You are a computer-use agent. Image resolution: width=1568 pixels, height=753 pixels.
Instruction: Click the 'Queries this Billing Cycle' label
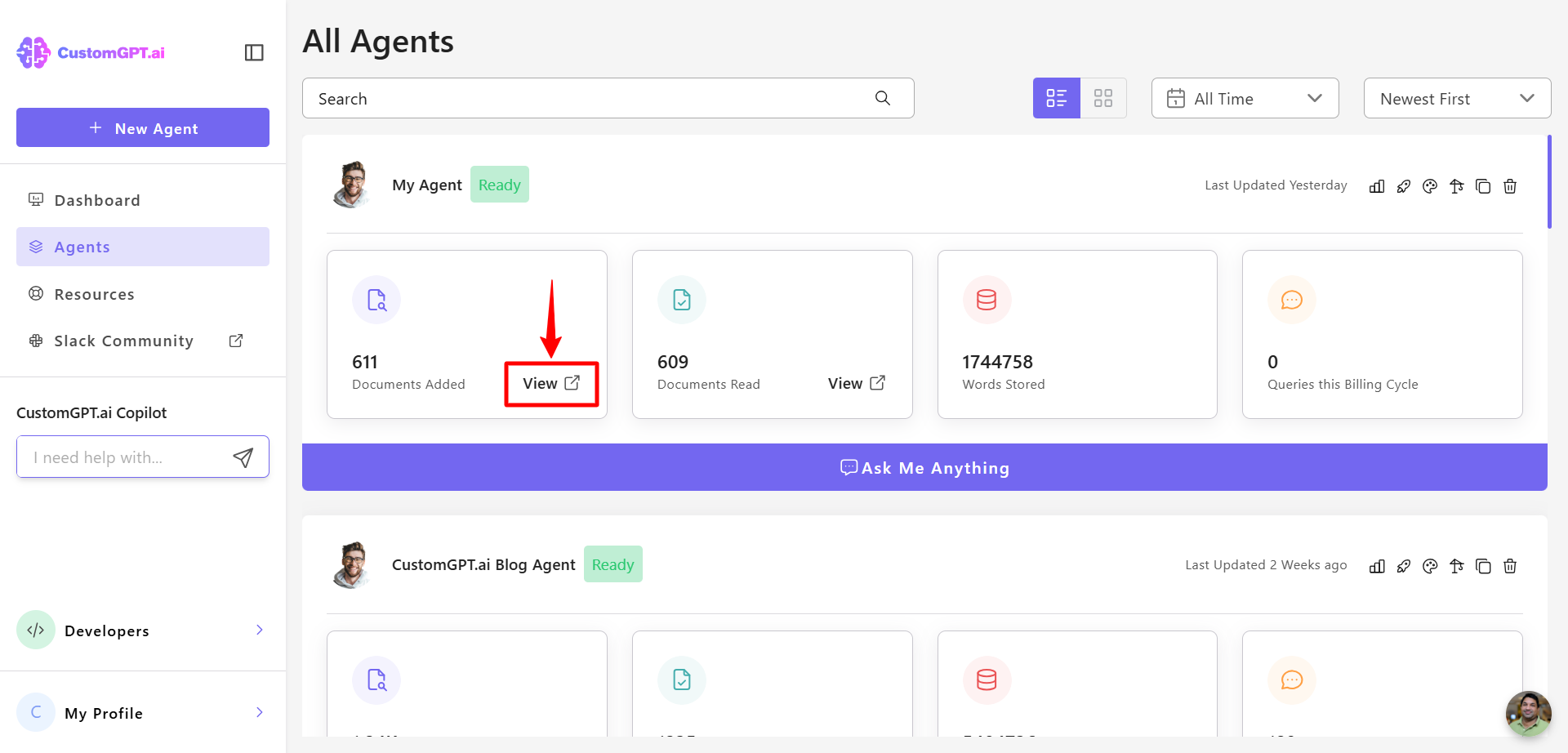pyautogui.click(x=1343, y=384)
